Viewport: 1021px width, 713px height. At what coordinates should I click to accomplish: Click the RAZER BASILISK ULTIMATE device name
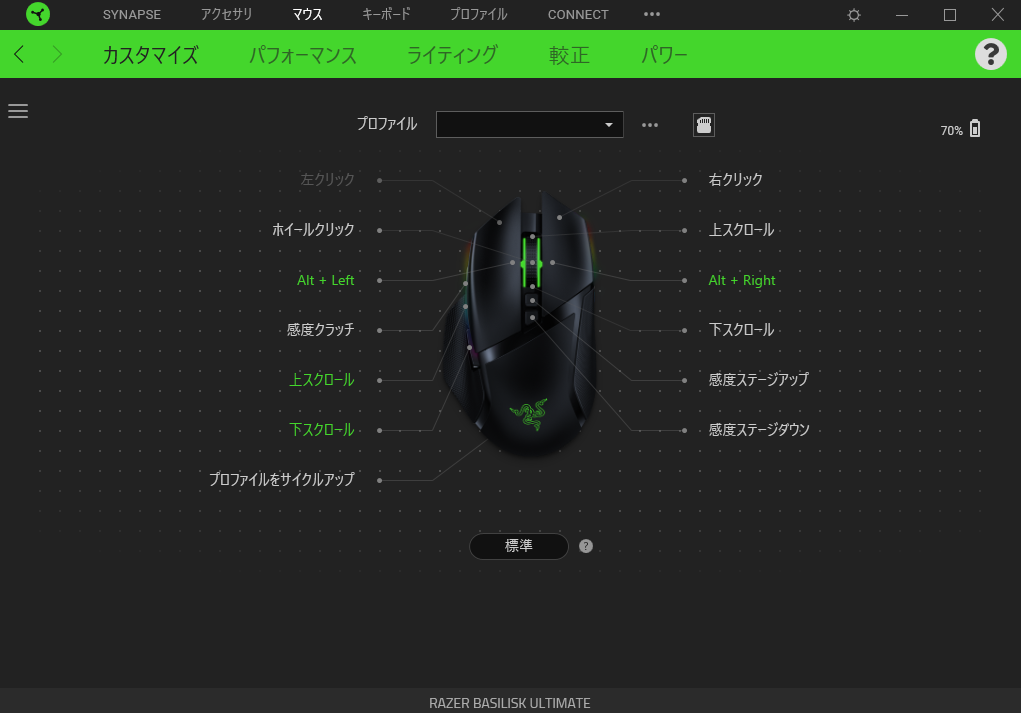pos(510,703)
